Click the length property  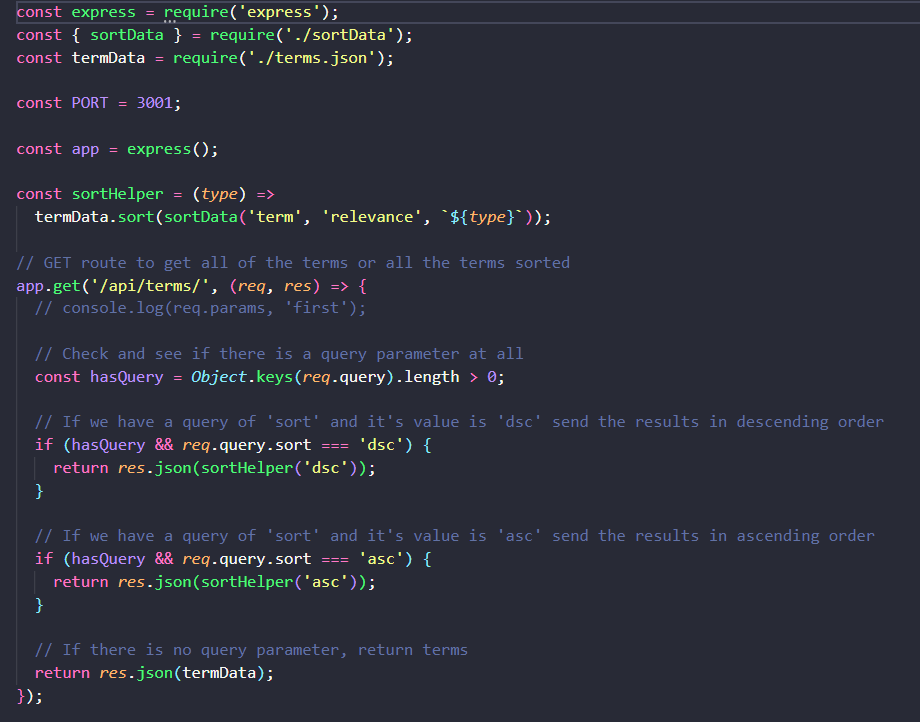[x=431, y=377]
